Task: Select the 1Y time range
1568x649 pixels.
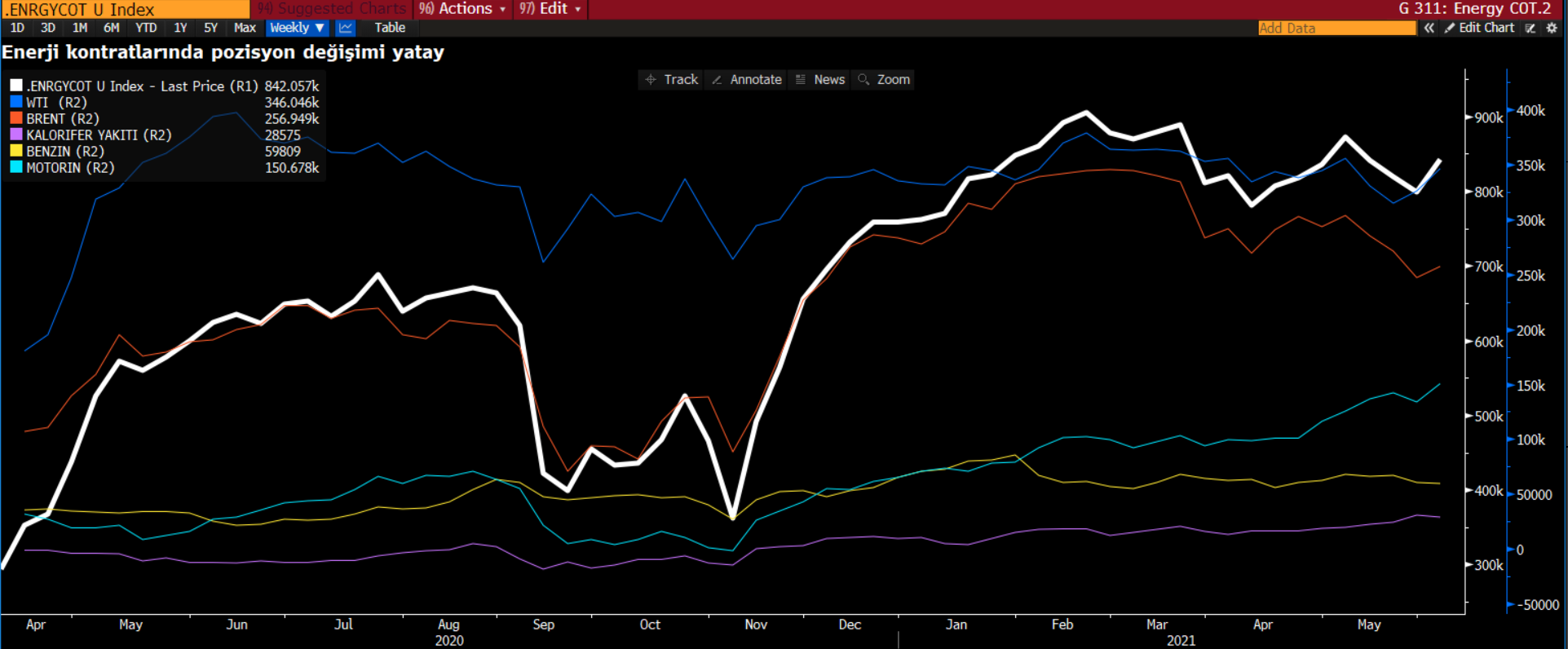Action: coord(180,28)
